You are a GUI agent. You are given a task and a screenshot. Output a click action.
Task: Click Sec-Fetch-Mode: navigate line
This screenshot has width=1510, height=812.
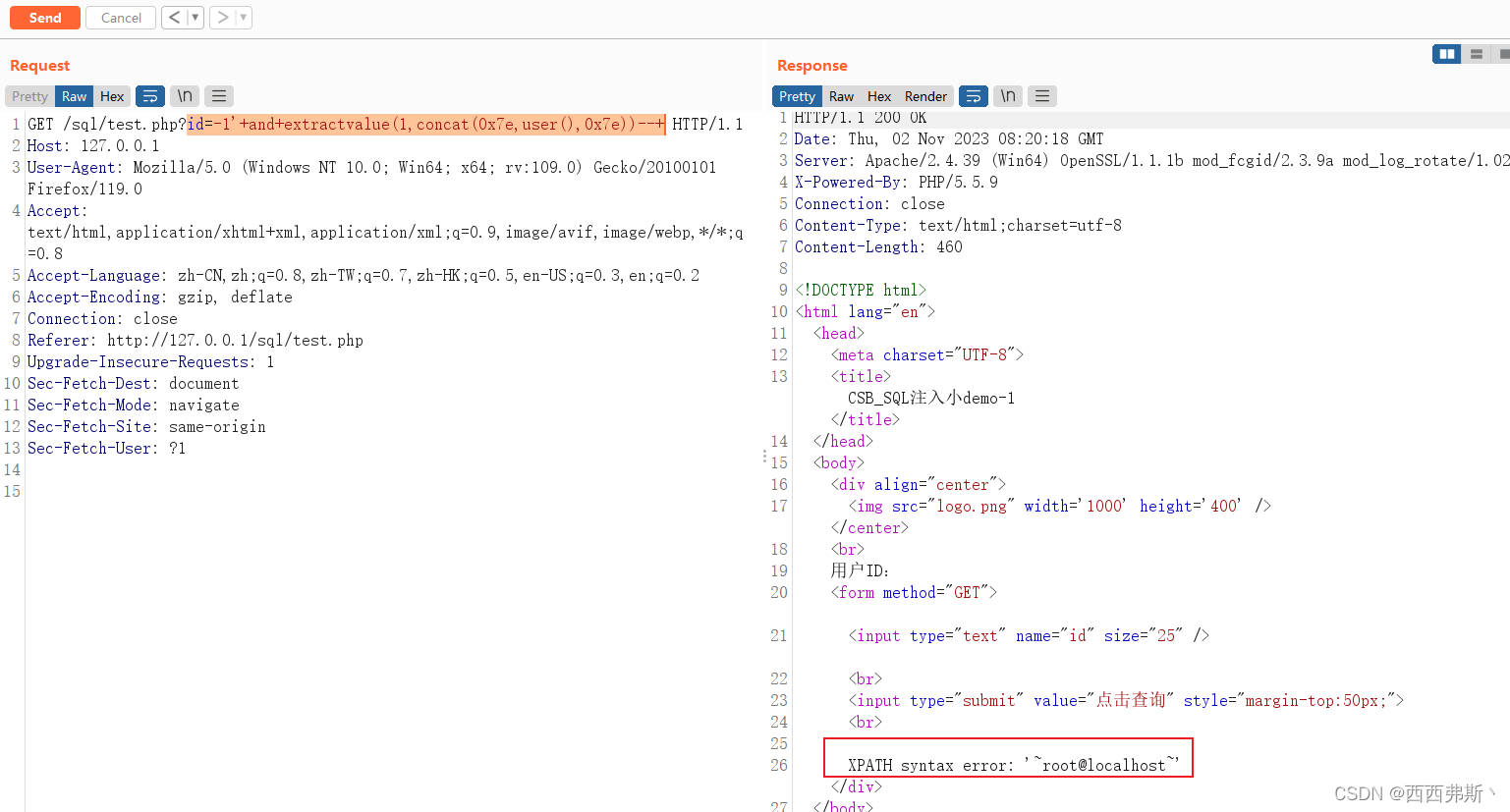134,405
